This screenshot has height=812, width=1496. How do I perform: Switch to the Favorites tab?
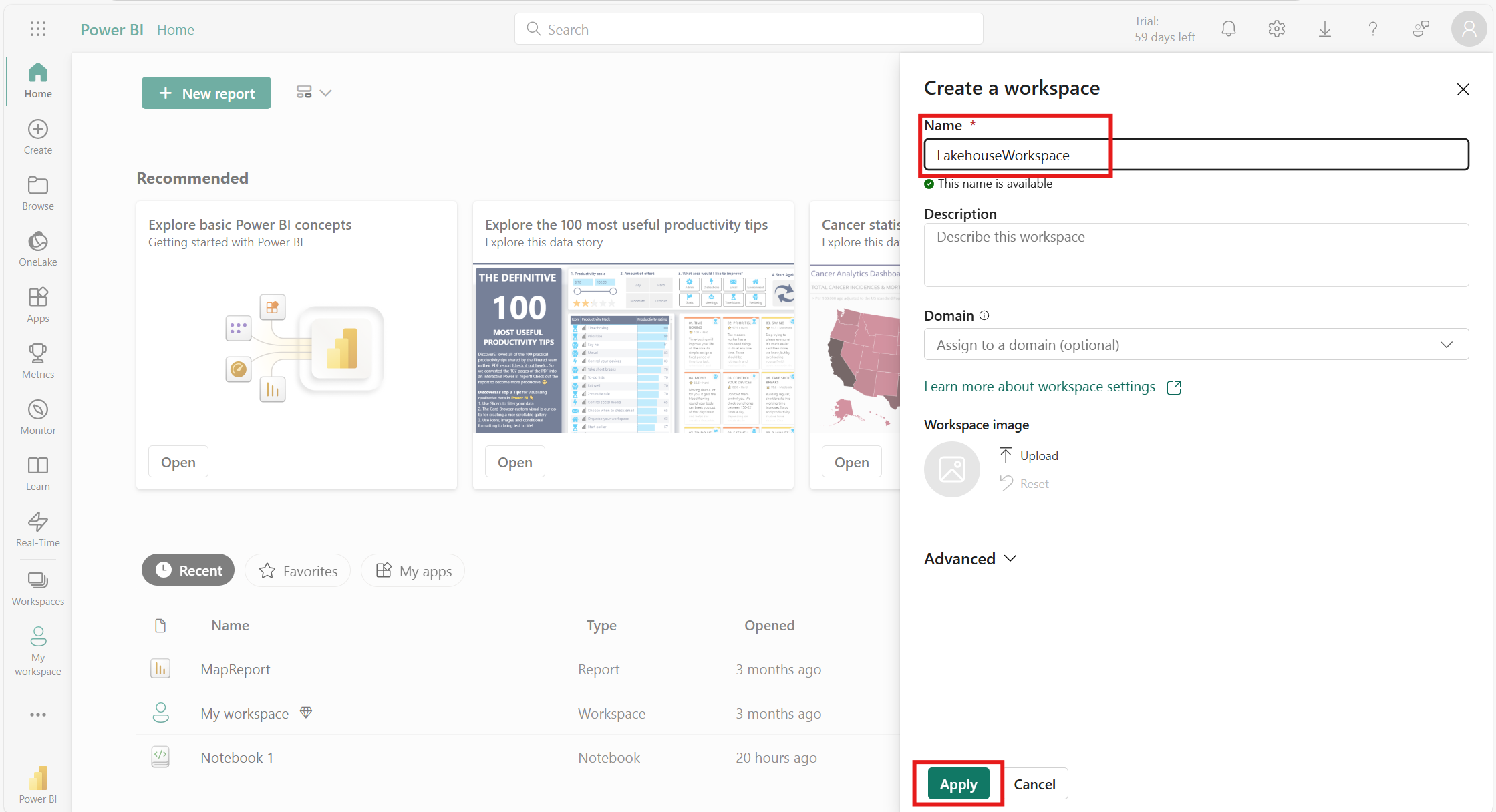(297, 571)
